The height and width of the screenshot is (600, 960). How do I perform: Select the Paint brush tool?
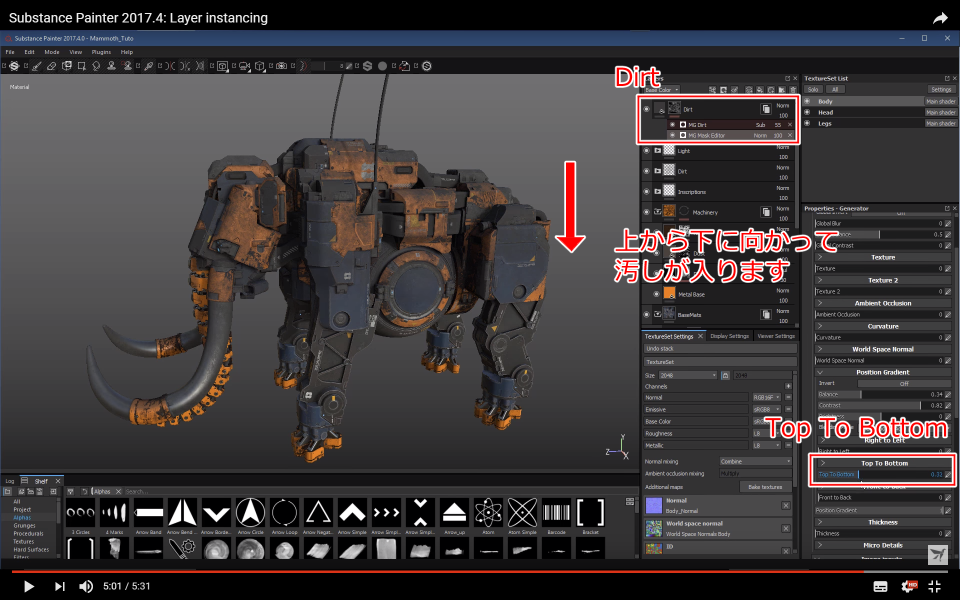click(x=37, y=66)
